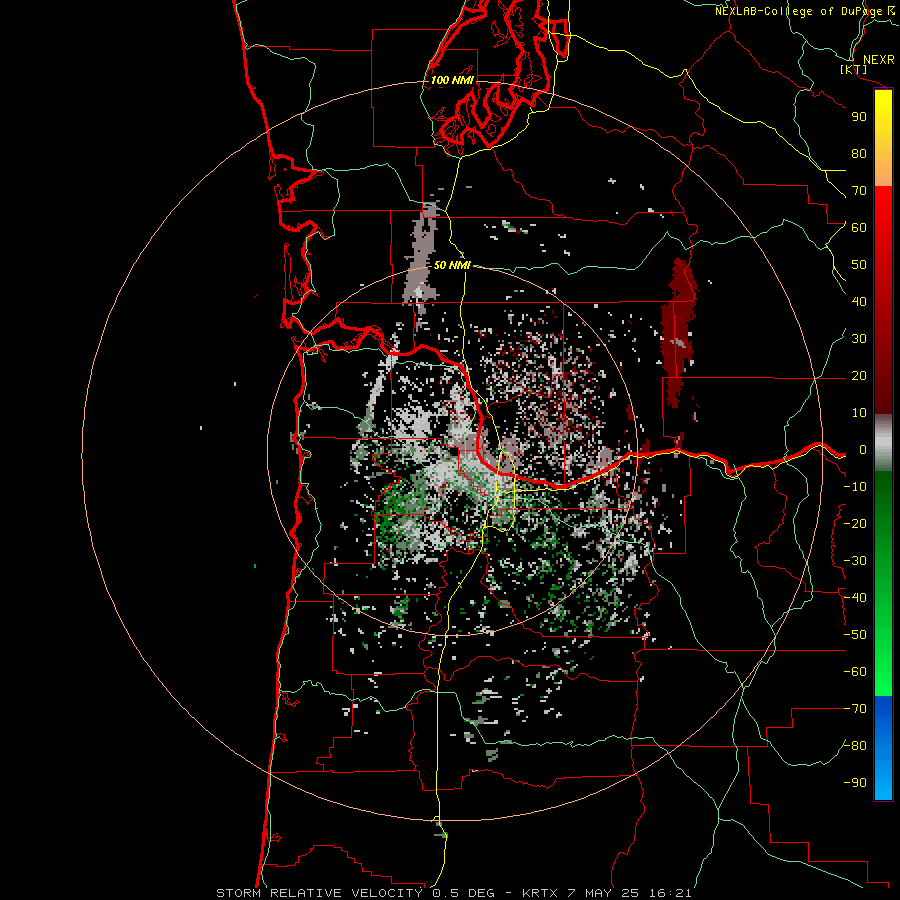Click the -10 value on velocity scale
This screenshot has height=900, width=900.
coord(855,487)
